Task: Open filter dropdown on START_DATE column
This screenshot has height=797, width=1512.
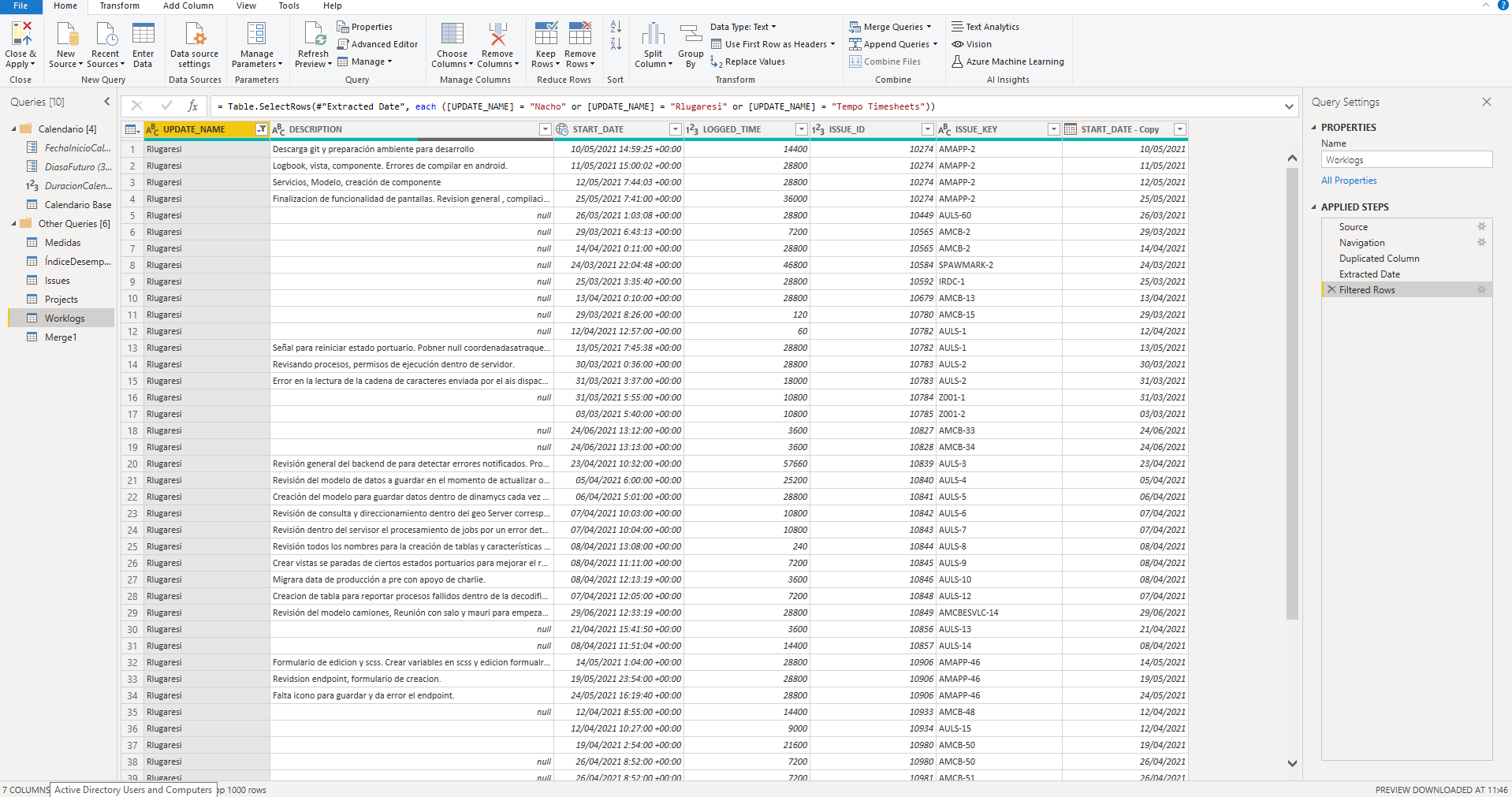Action: pos(675,129)
